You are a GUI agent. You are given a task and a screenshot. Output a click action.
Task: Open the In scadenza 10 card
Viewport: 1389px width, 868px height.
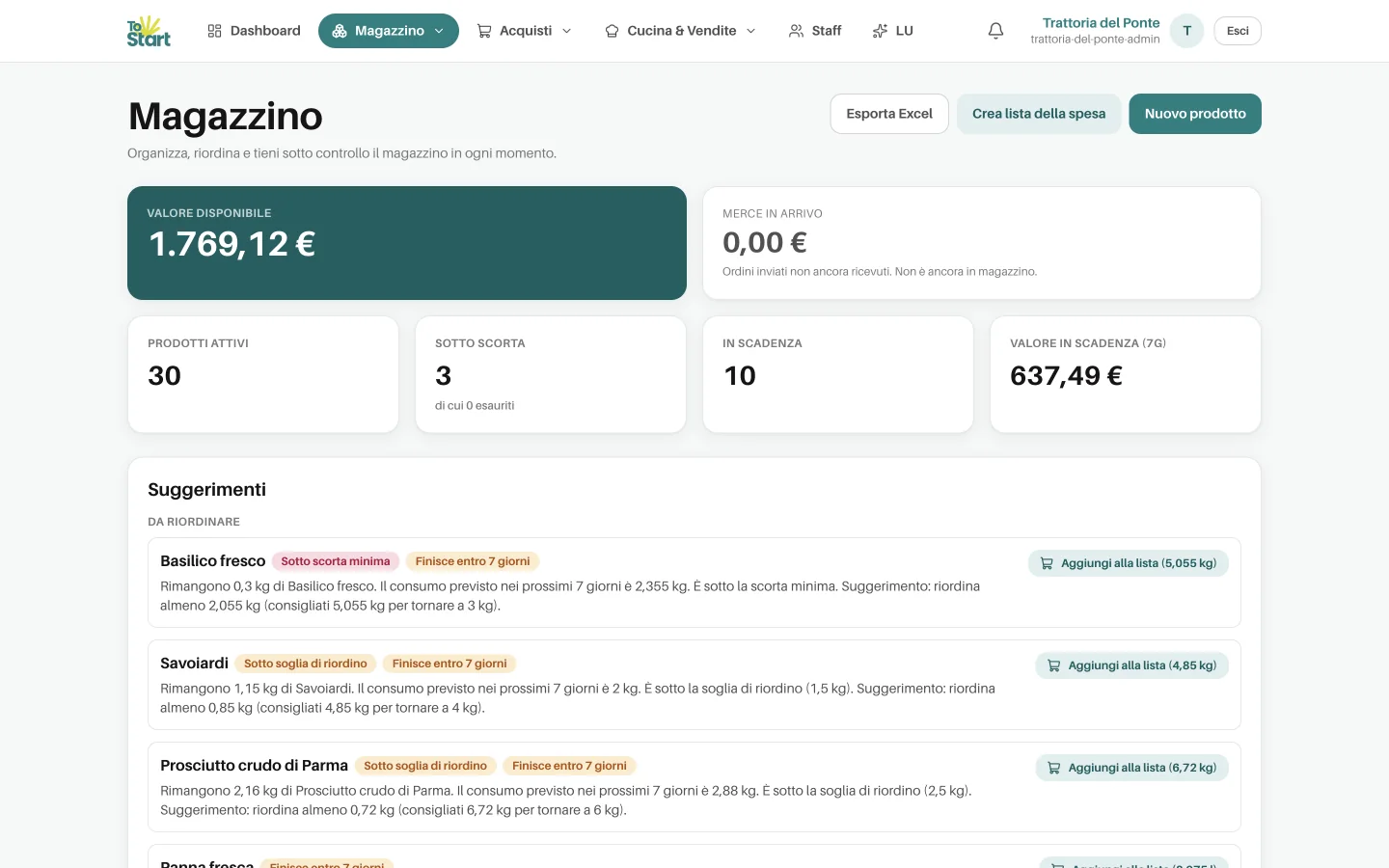(x=838, y=374)
